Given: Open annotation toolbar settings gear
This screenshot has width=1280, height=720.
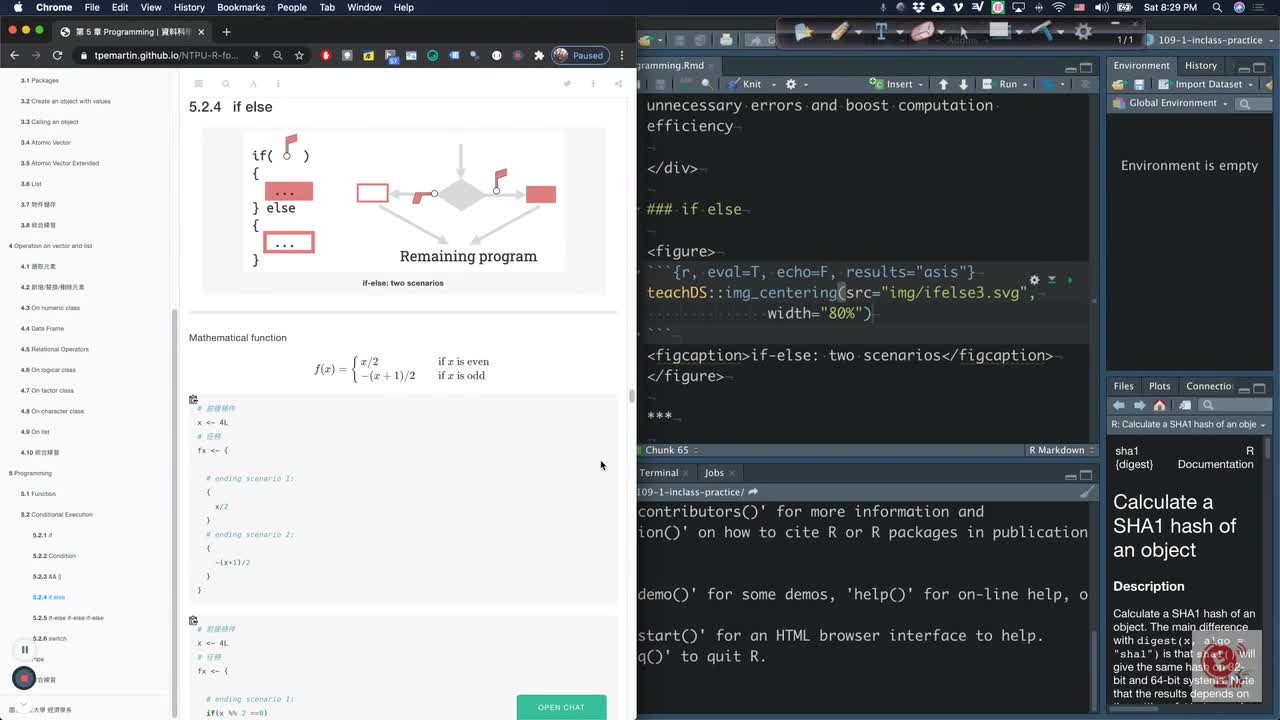Looking at the screenshot, I should pos(1083,31).
